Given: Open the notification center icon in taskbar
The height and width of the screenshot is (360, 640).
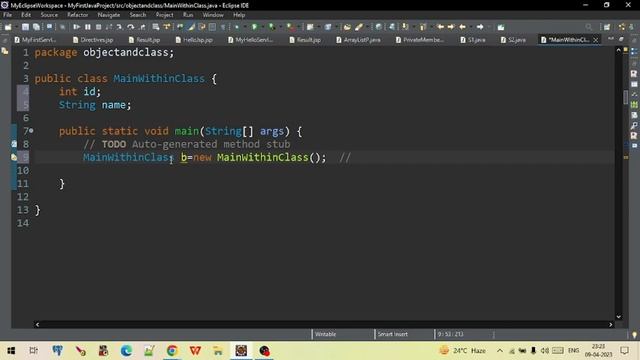Looking at the screenshot, I should tap(624, 351).
